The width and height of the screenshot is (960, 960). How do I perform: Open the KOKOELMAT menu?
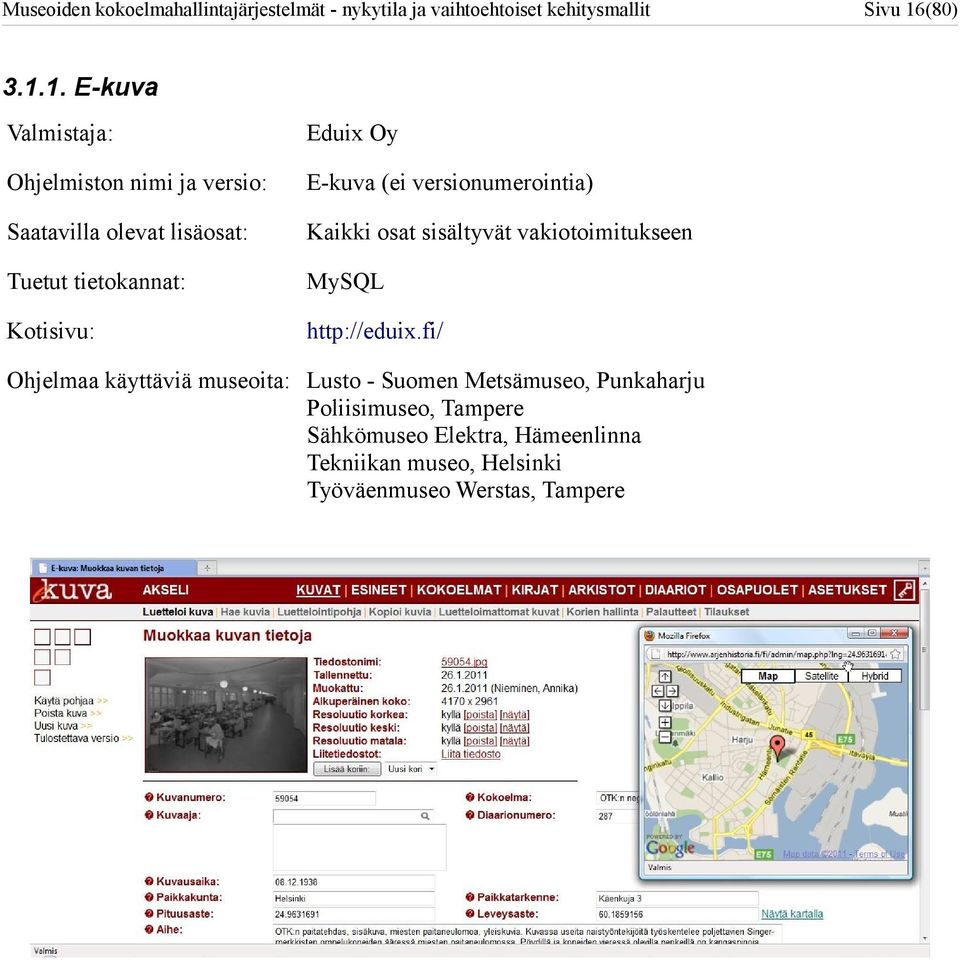(459, 590)
